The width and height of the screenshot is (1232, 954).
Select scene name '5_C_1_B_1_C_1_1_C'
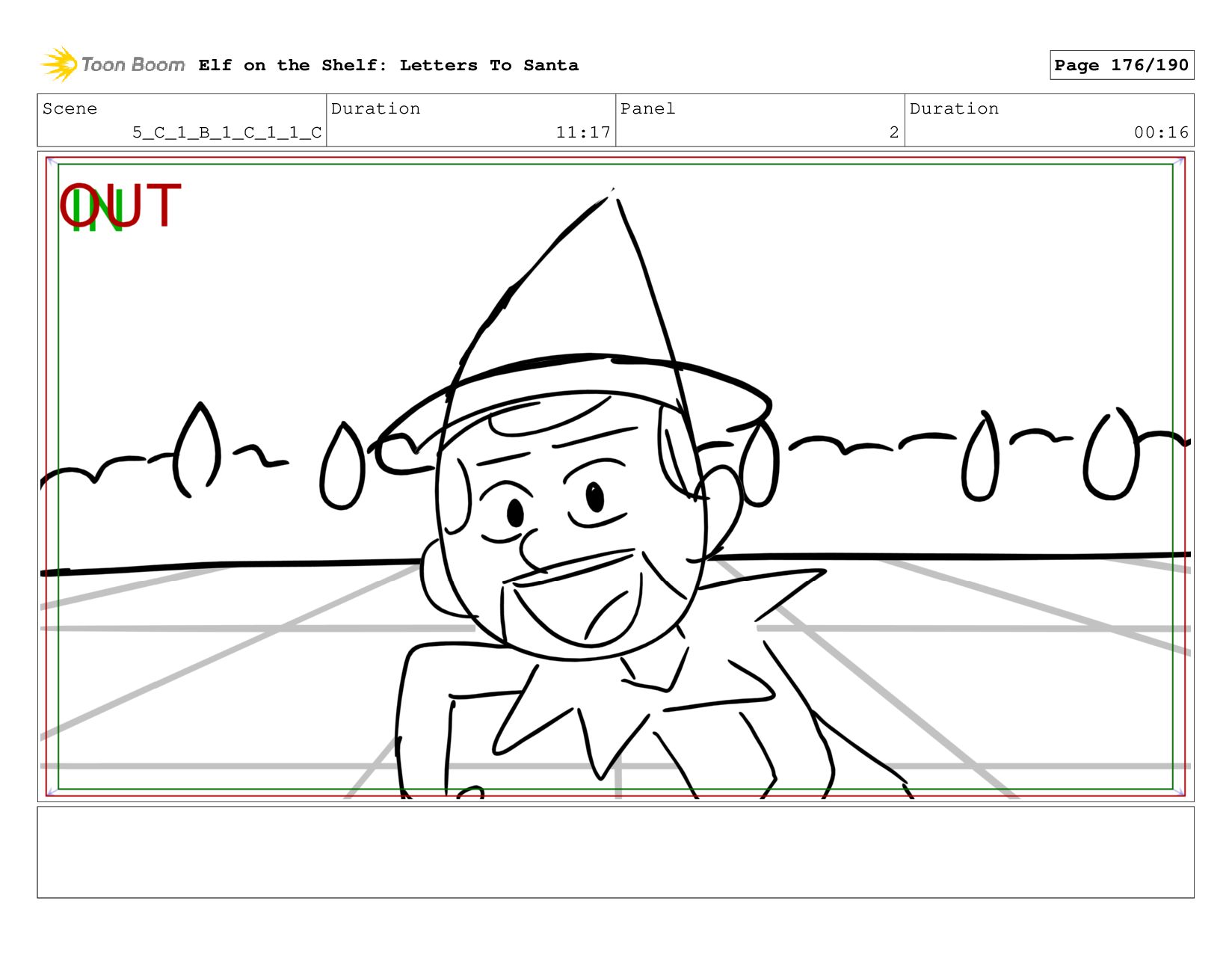coord(227,132)
